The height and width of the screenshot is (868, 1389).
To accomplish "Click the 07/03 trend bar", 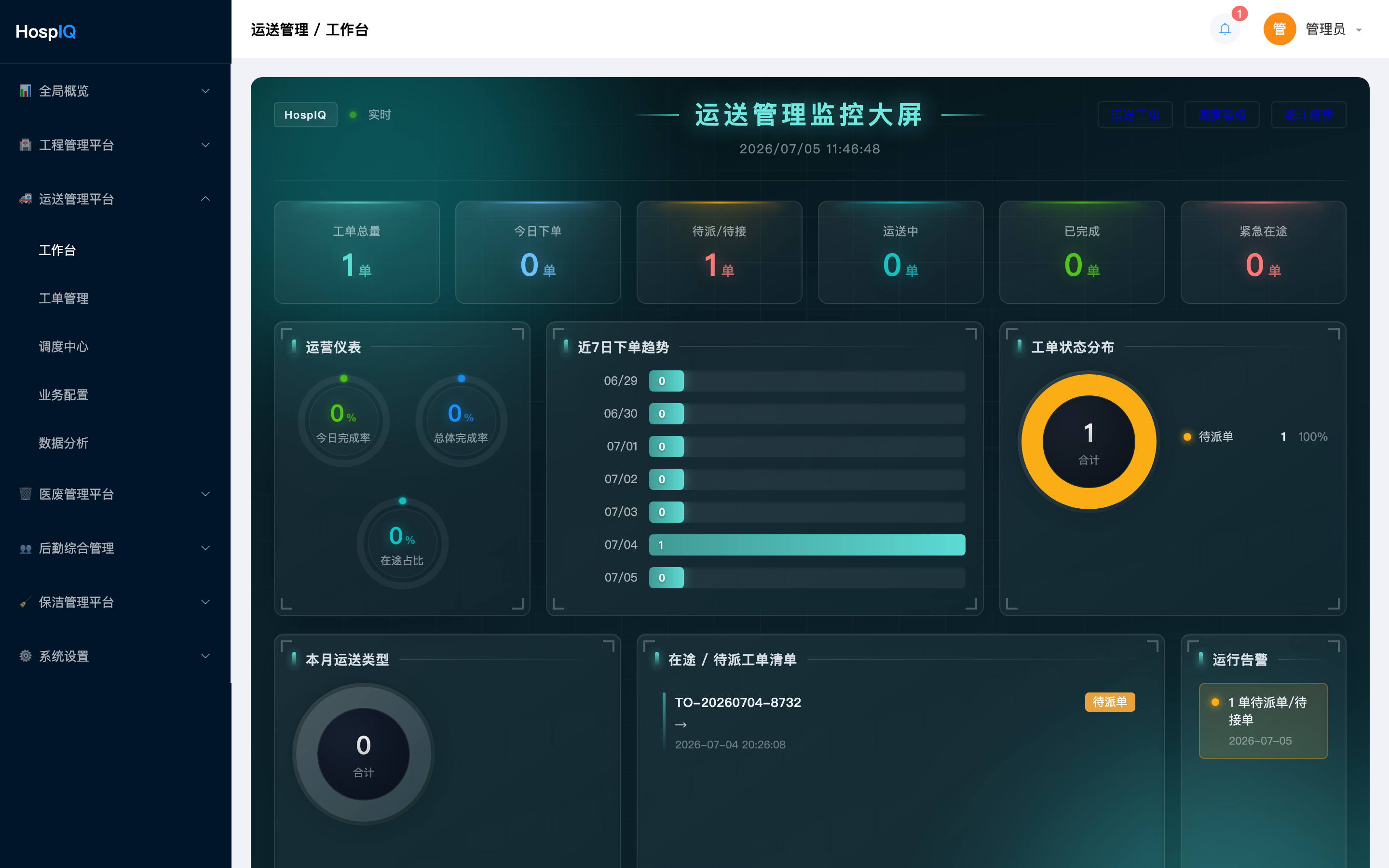I will [807, 512].
